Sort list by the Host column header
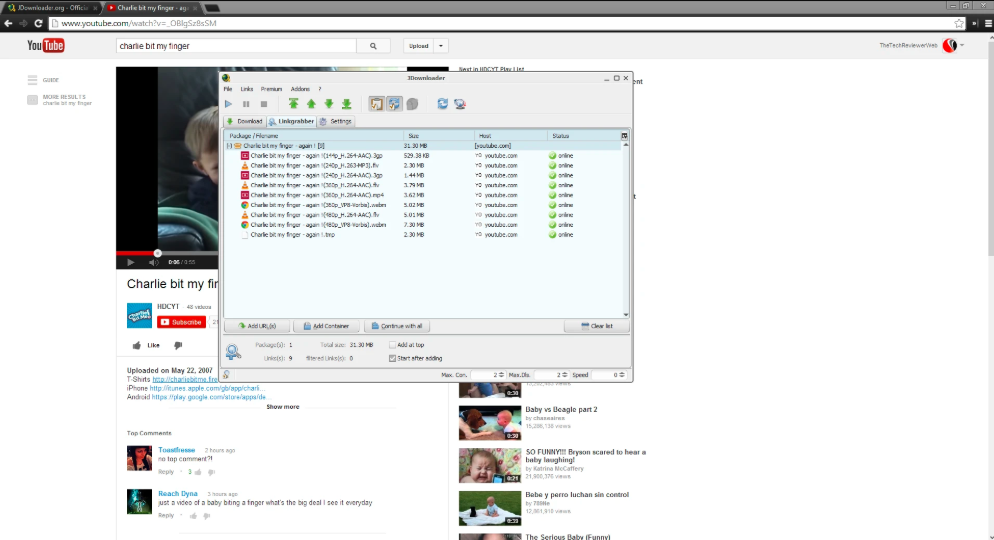Viewport: 994px width, 540px height. [511, 136]
